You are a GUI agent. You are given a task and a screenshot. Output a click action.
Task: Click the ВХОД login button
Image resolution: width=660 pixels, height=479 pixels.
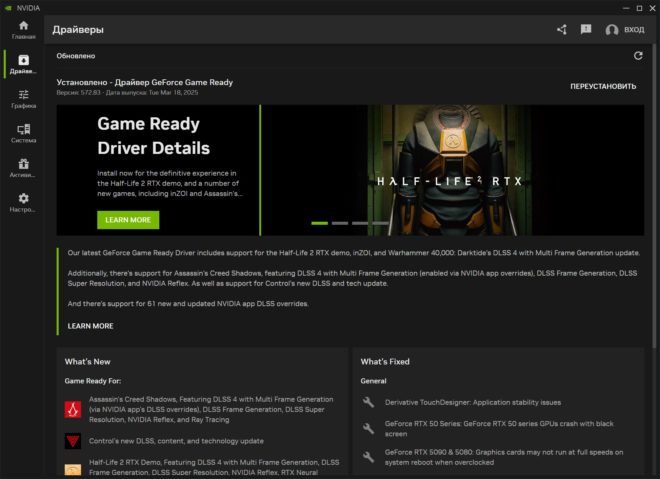[x=634, y=29]
